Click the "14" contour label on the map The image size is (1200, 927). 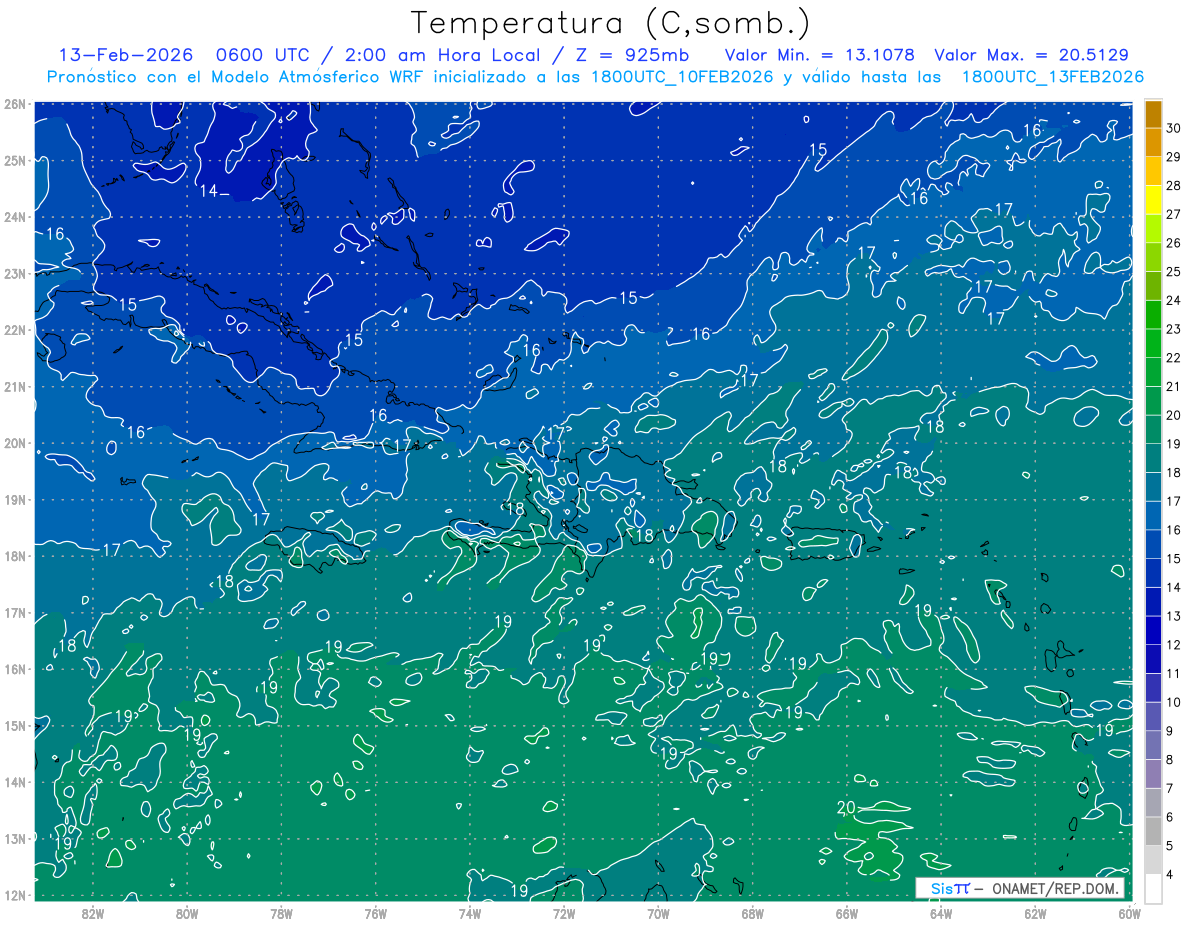click(x=208, y=192)
